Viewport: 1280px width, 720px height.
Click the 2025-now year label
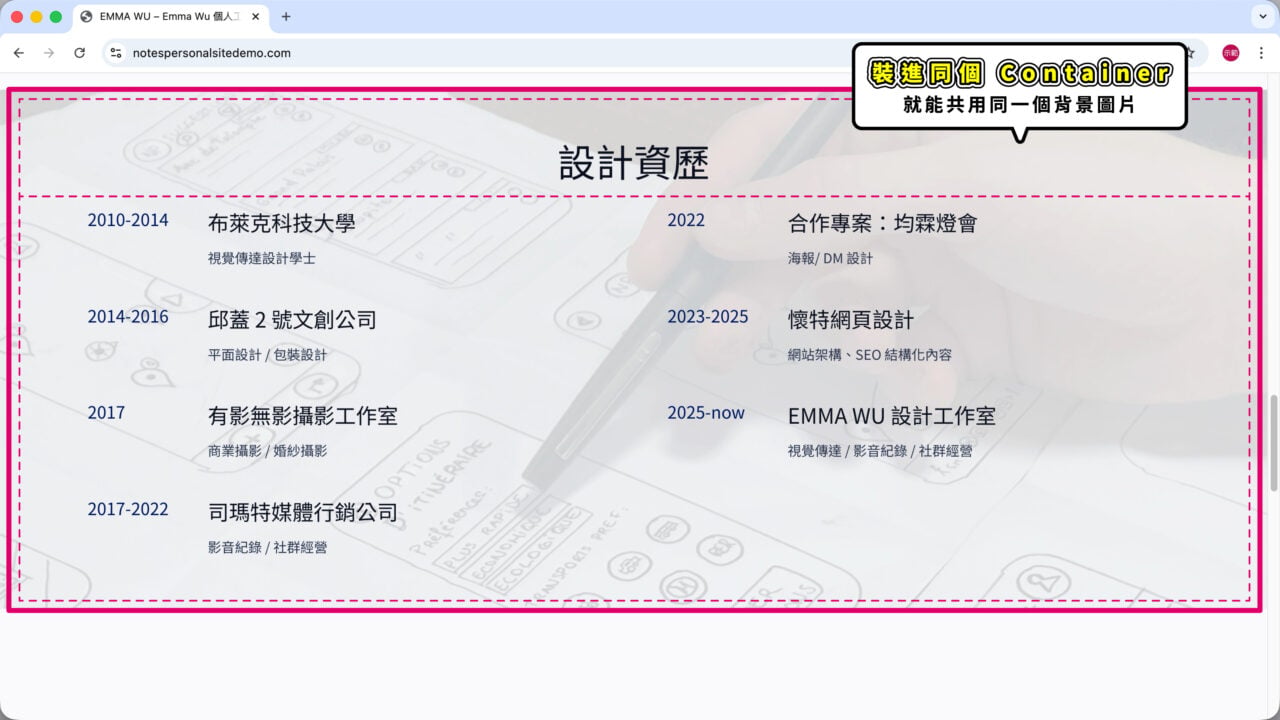coord(706,413)
